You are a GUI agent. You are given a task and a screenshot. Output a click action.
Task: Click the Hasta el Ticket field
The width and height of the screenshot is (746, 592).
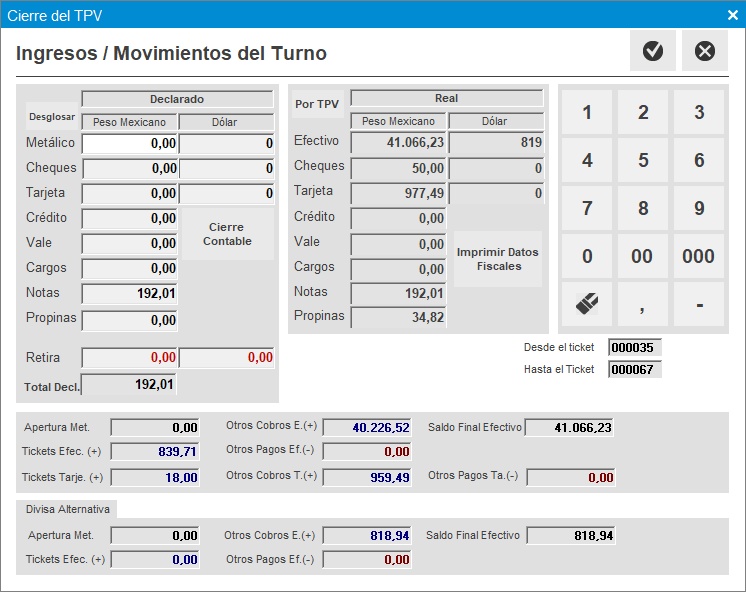pyautogui.click(x=634, y=370)
